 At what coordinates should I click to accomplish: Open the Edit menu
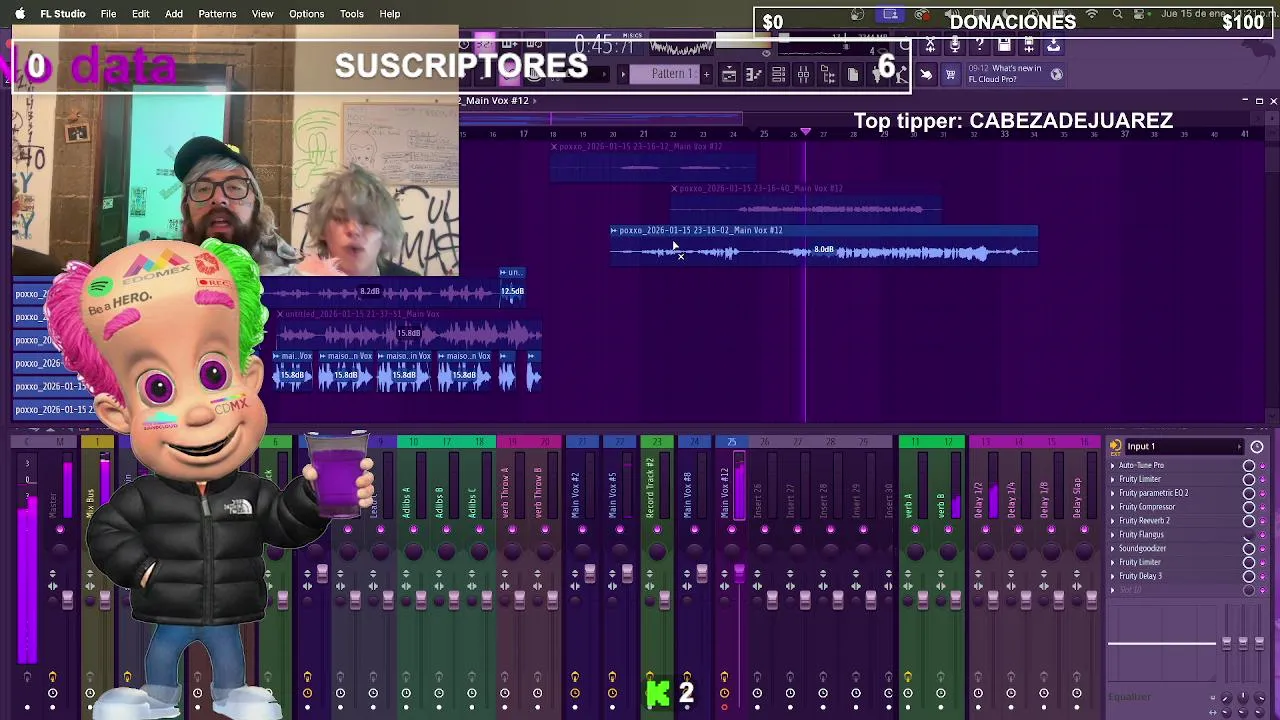(x=140, y=14)
